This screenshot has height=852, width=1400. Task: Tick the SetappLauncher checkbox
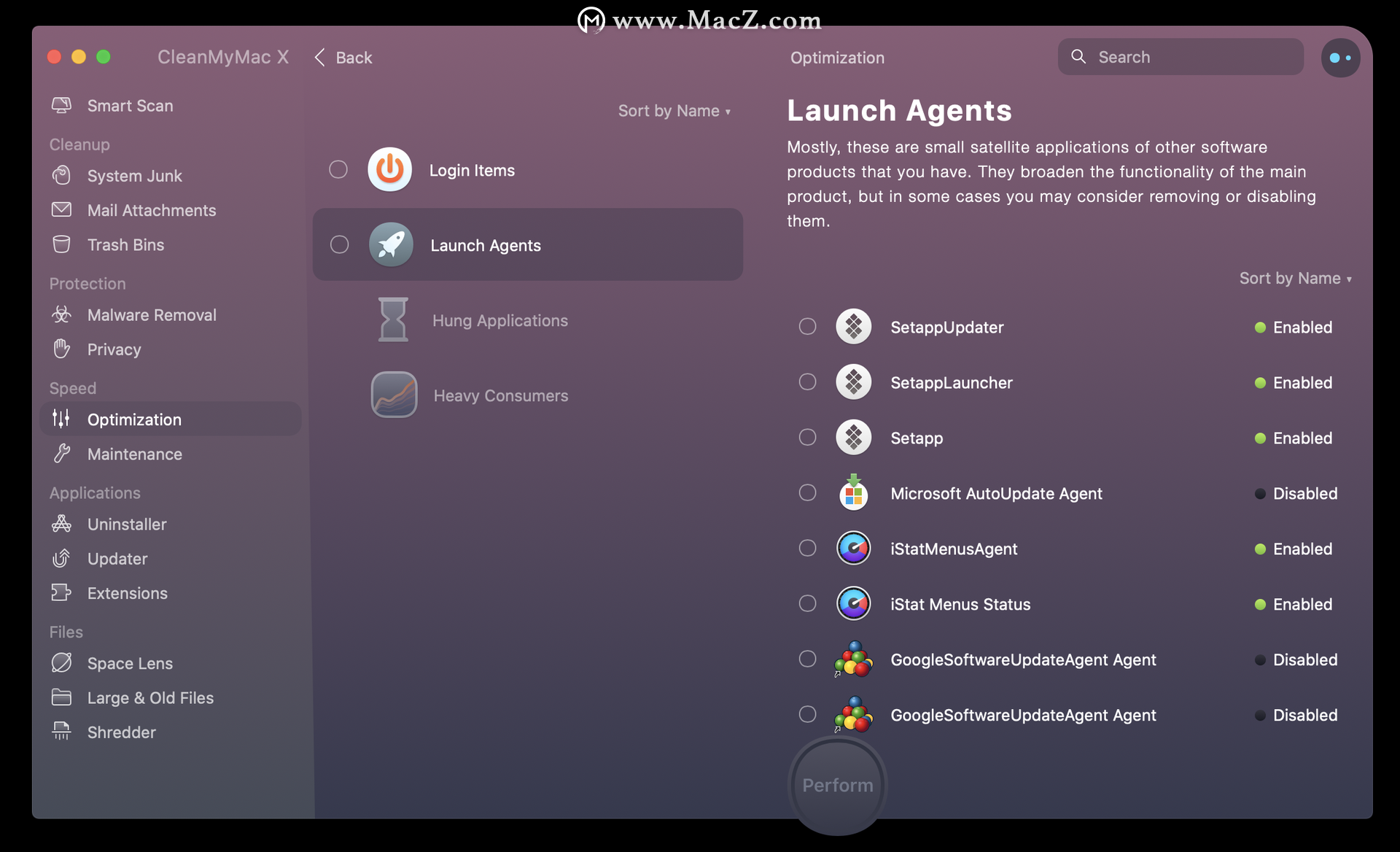807,382
